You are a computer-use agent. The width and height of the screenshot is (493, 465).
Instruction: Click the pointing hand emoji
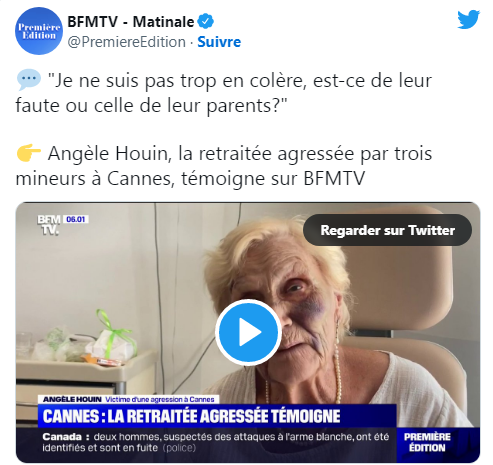click(29, 153)
